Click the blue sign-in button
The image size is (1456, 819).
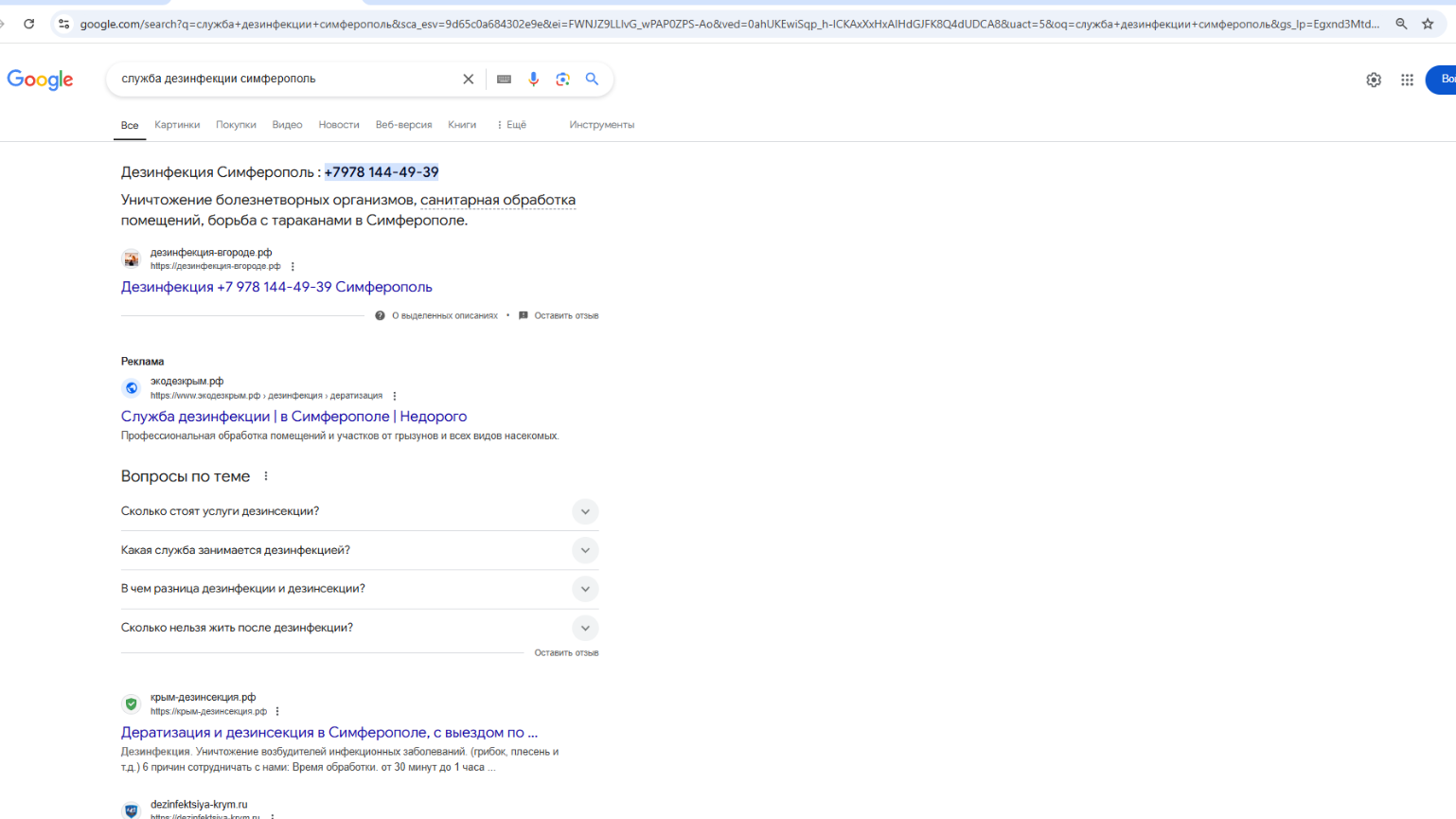(1442, 80)
